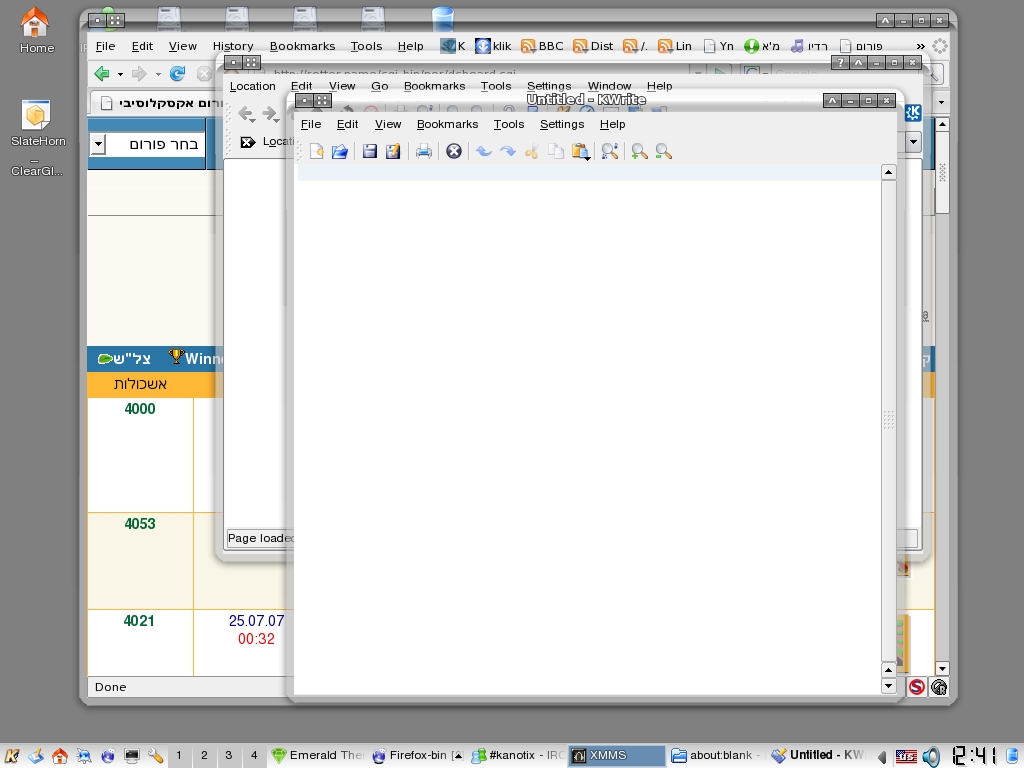Click the Home house icon in panel
The image size is (1024, 768).
(59, 756)
